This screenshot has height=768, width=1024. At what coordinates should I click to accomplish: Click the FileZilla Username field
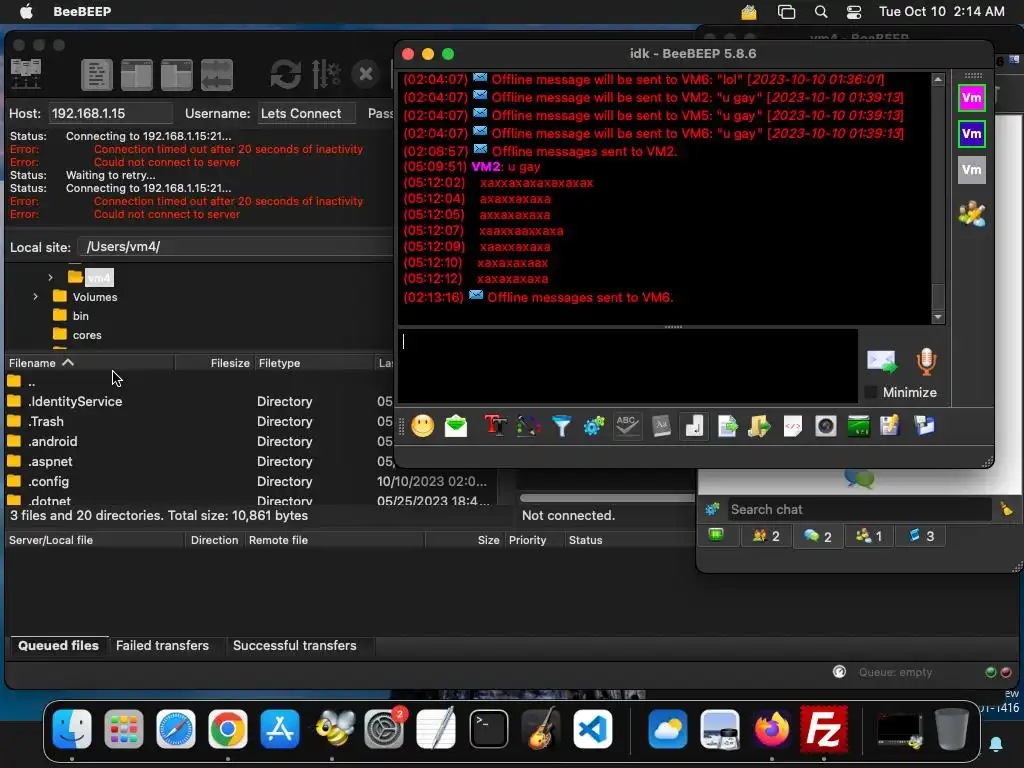click(306, 114)
